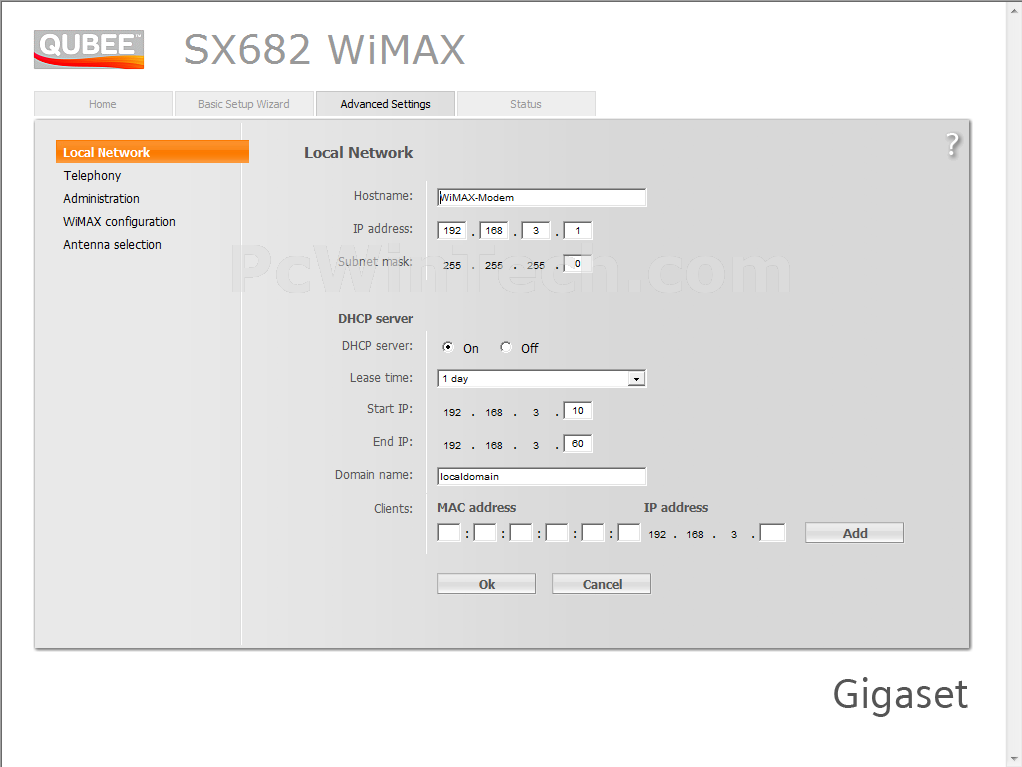Image resolution: width=1022 pixels, height=767 pixels.
Task: Turn DHCP server On
Action: point(448,347)
